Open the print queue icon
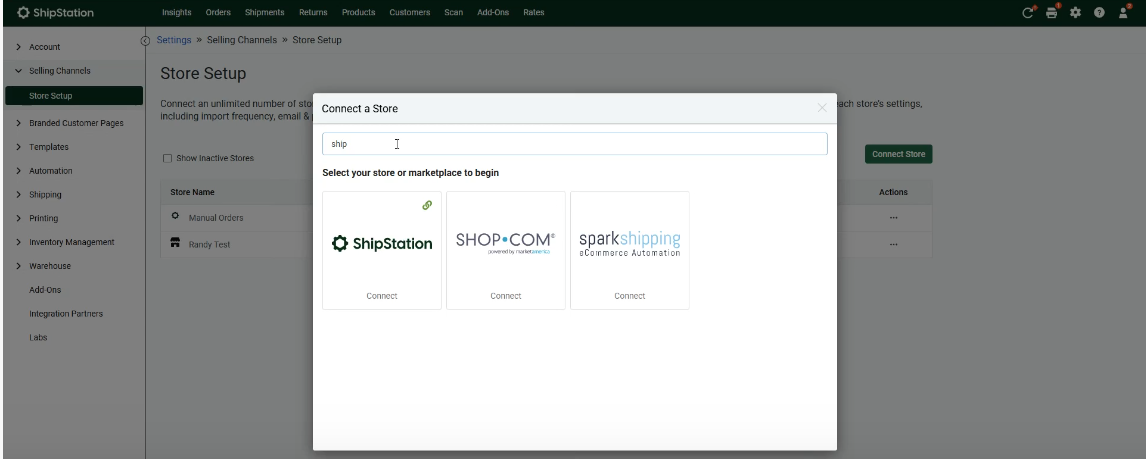This screenshot has width=1146, height=459. pos(1051,13)
